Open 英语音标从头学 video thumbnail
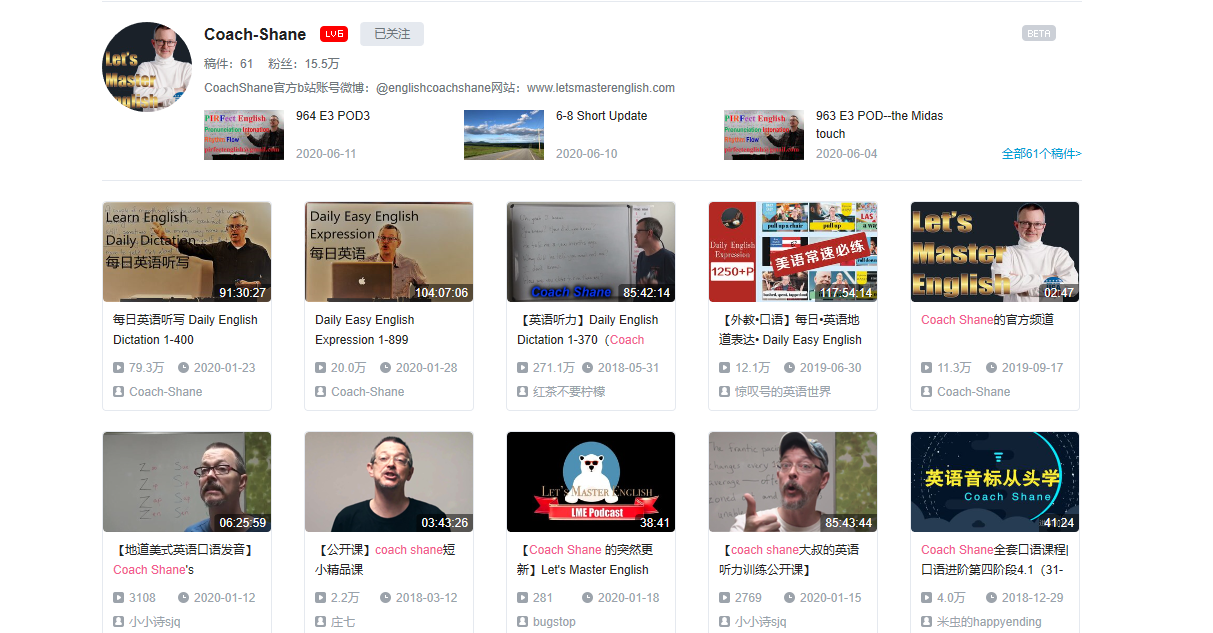The height and width of the screenshot is (633, 1213). pos(995,482)
